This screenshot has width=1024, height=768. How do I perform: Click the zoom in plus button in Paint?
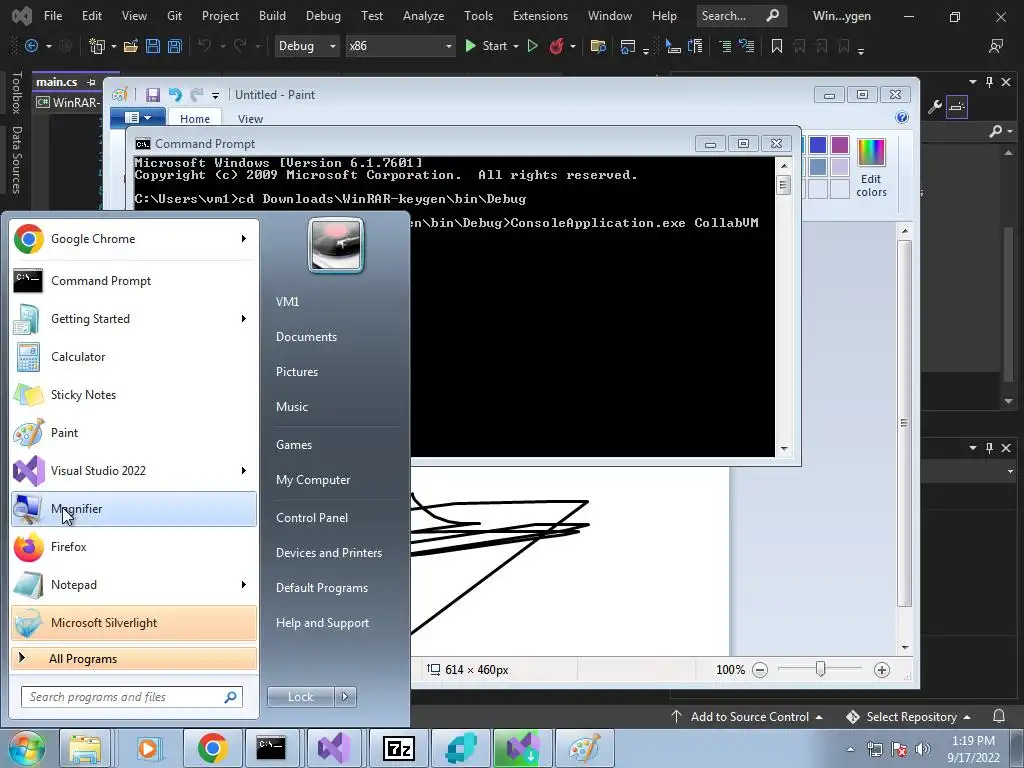click(x=882, y=669)
